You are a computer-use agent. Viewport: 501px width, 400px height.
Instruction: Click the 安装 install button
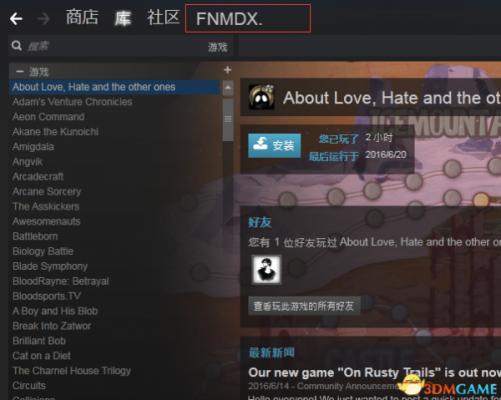pos(274,145)
